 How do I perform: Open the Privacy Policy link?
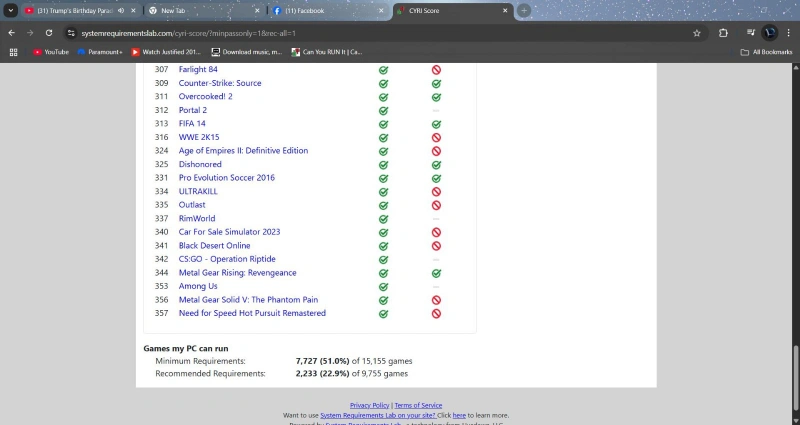click(369, 405)
